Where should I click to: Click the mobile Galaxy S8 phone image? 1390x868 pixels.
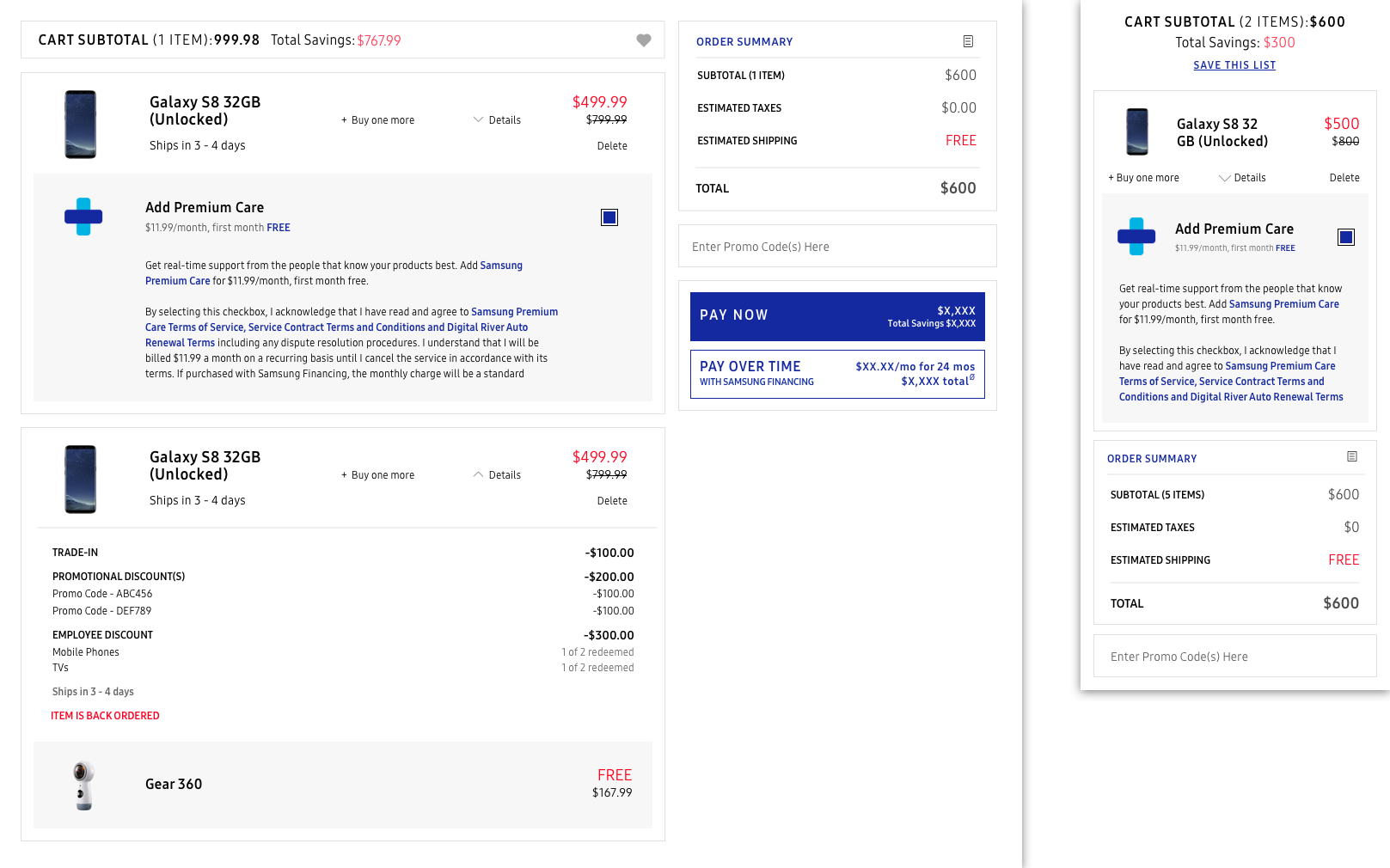[1137, 131]
